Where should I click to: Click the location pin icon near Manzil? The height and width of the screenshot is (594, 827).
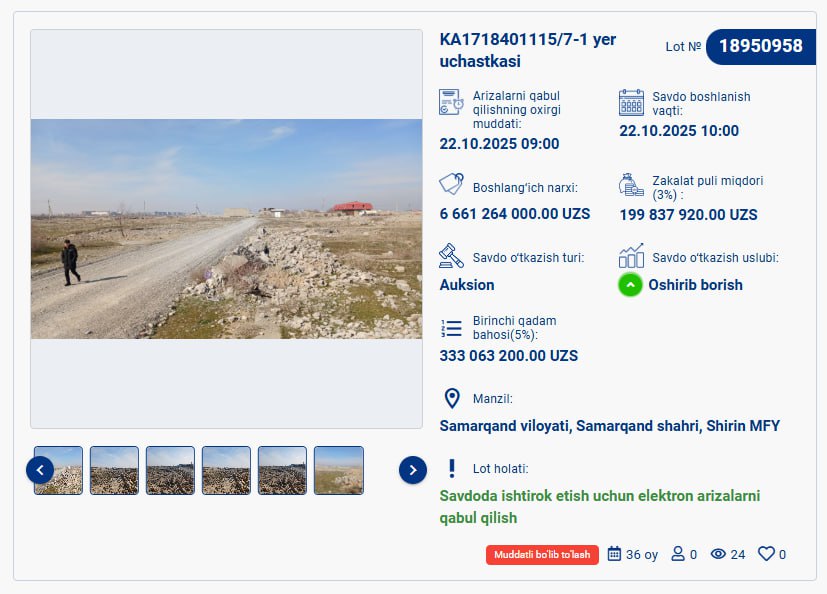[x=452, y=399]
